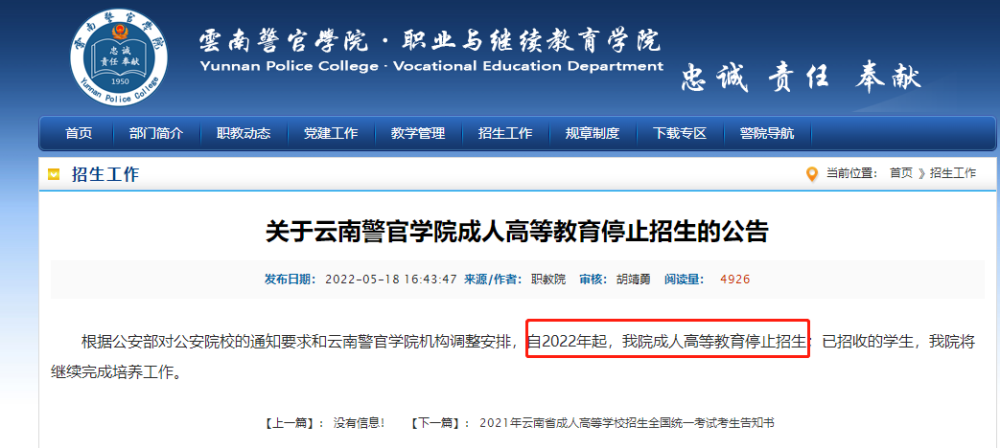Click the 当前位置 label
Screen dimensions: 1000x448
tap(852, 173)
